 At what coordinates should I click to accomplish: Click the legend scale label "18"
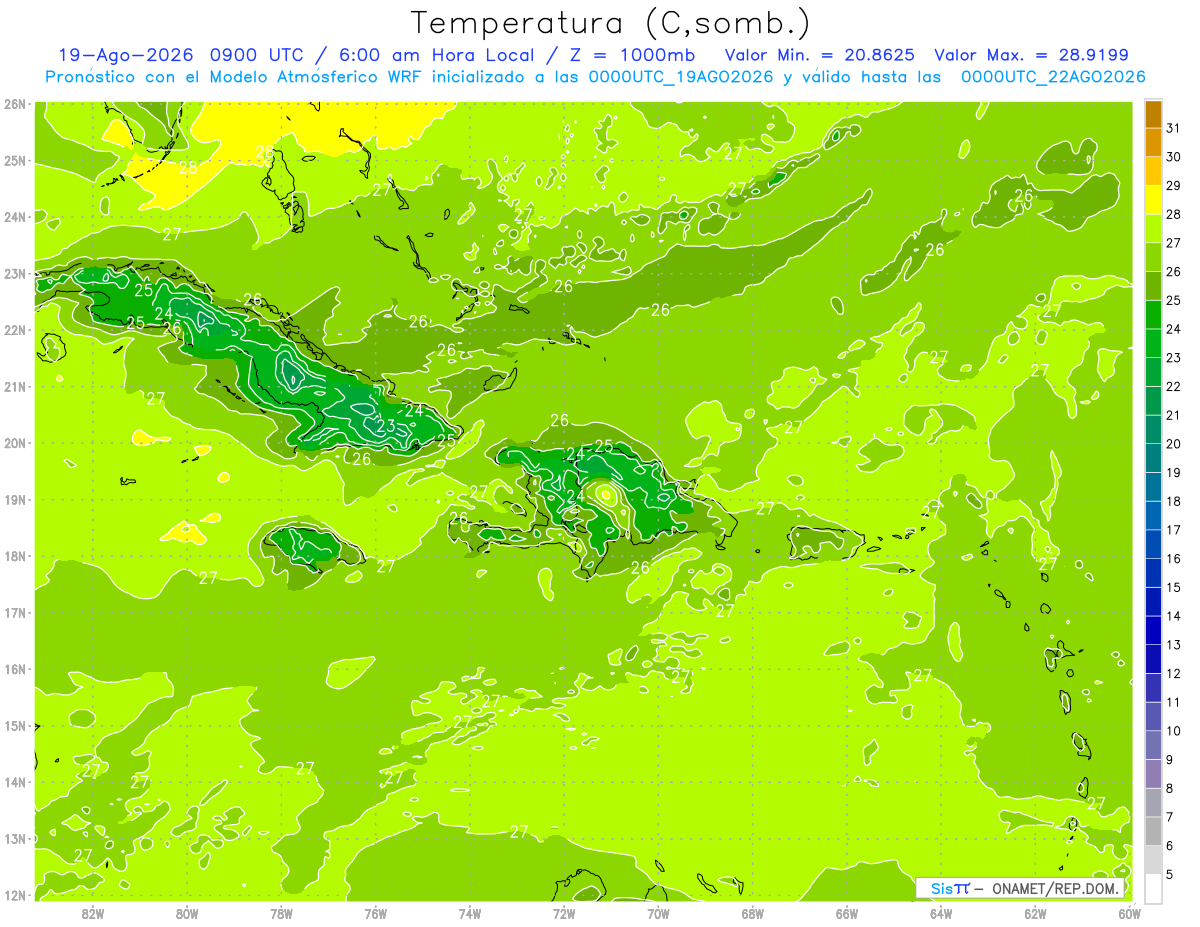pyautogui.click(x=1174, y=501)
